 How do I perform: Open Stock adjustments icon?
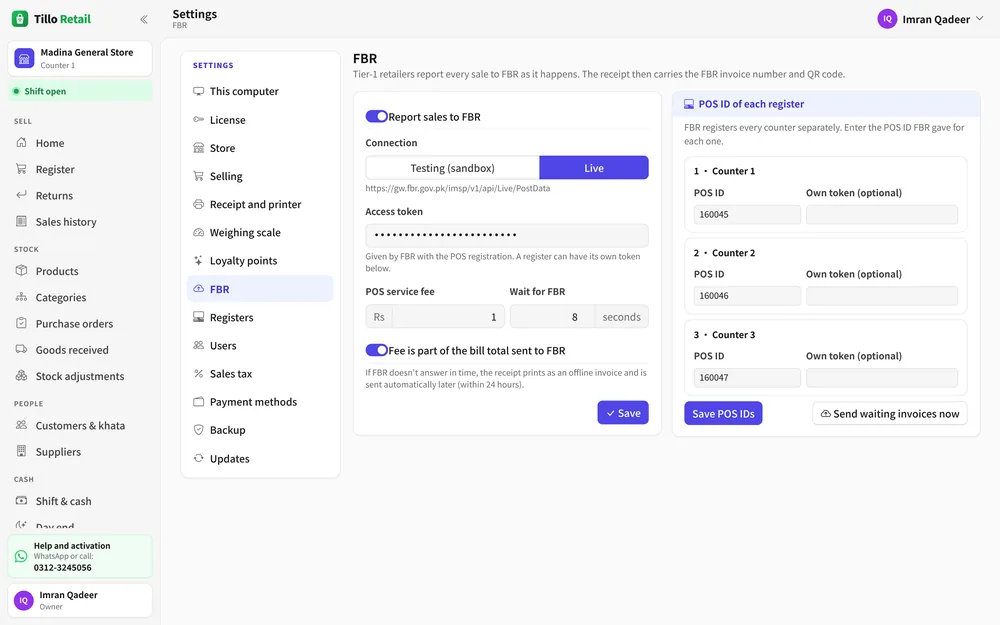[x=22, y=376]
